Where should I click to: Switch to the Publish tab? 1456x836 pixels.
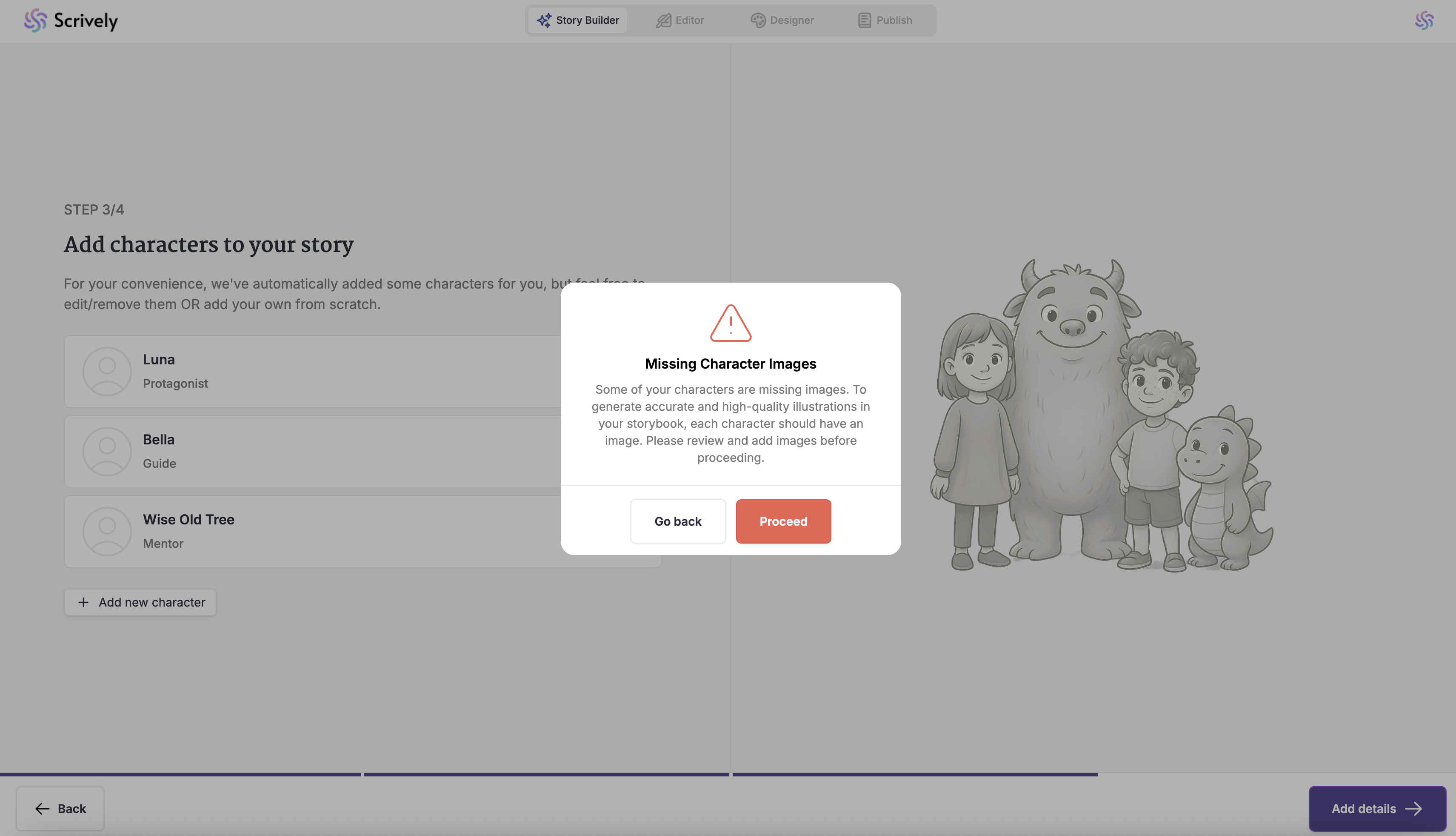(885, 21)
